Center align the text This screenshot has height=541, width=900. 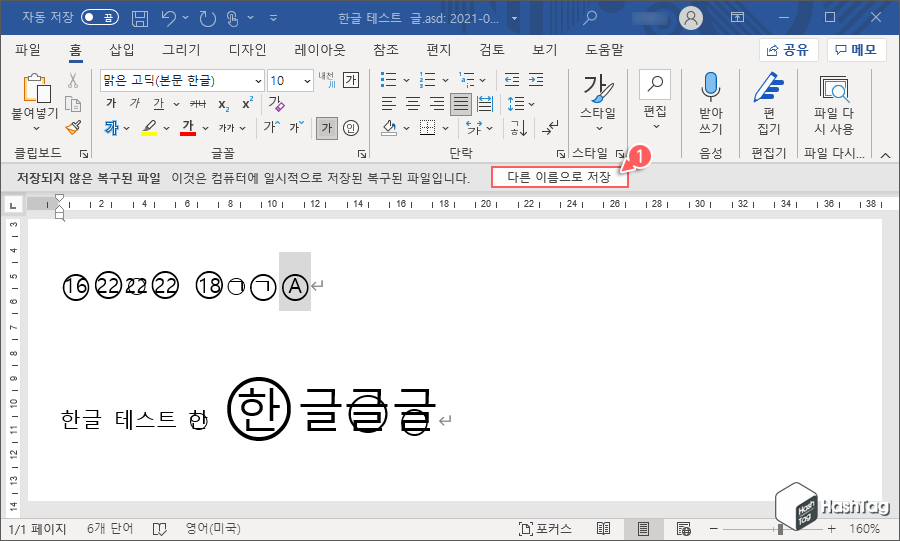413,104
